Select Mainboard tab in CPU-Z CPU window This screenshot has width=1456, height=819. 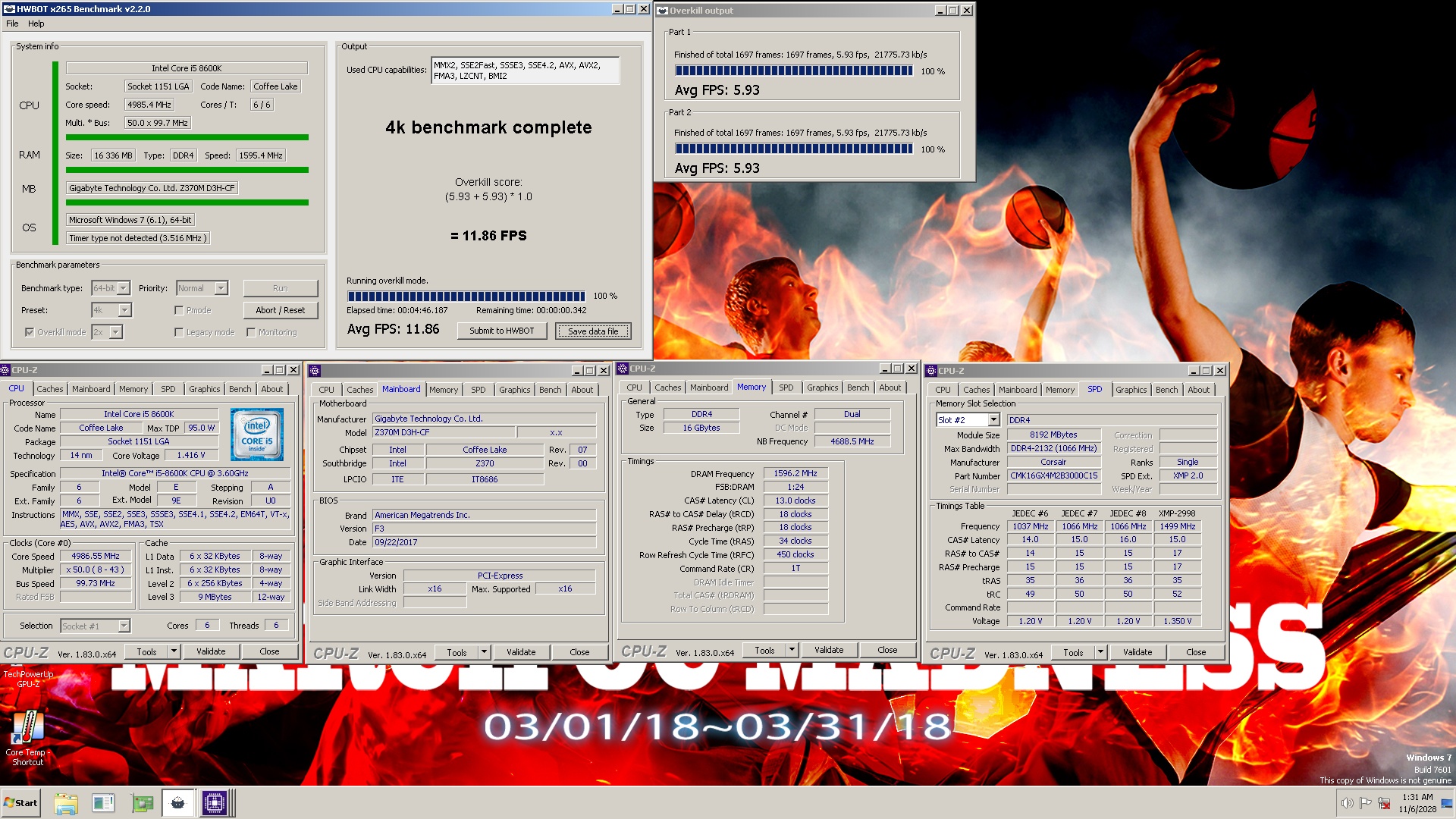point(91,389)
